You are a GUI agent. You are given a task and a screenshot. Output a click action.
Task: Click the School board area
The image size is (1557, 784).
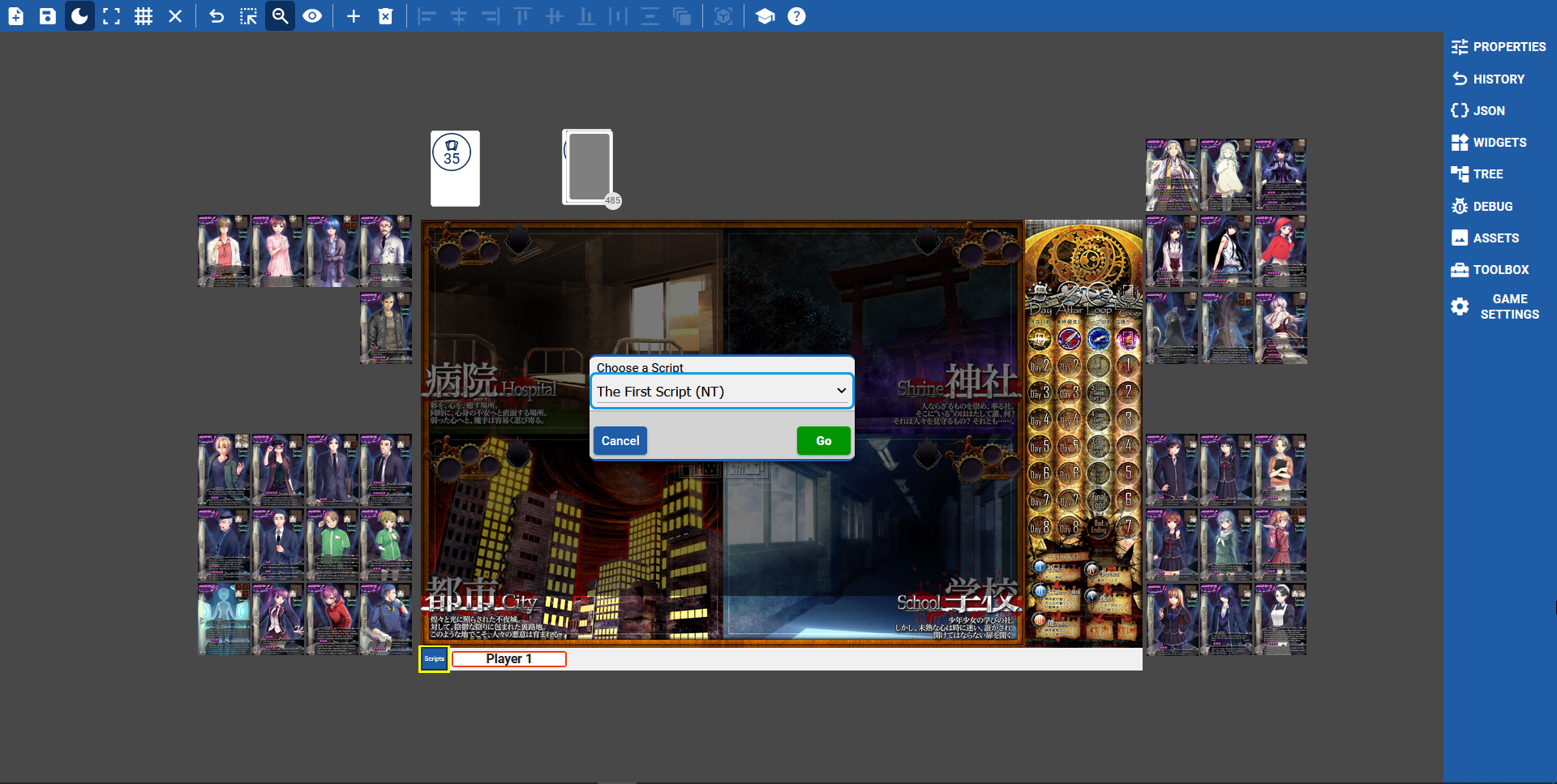(872, 538)
